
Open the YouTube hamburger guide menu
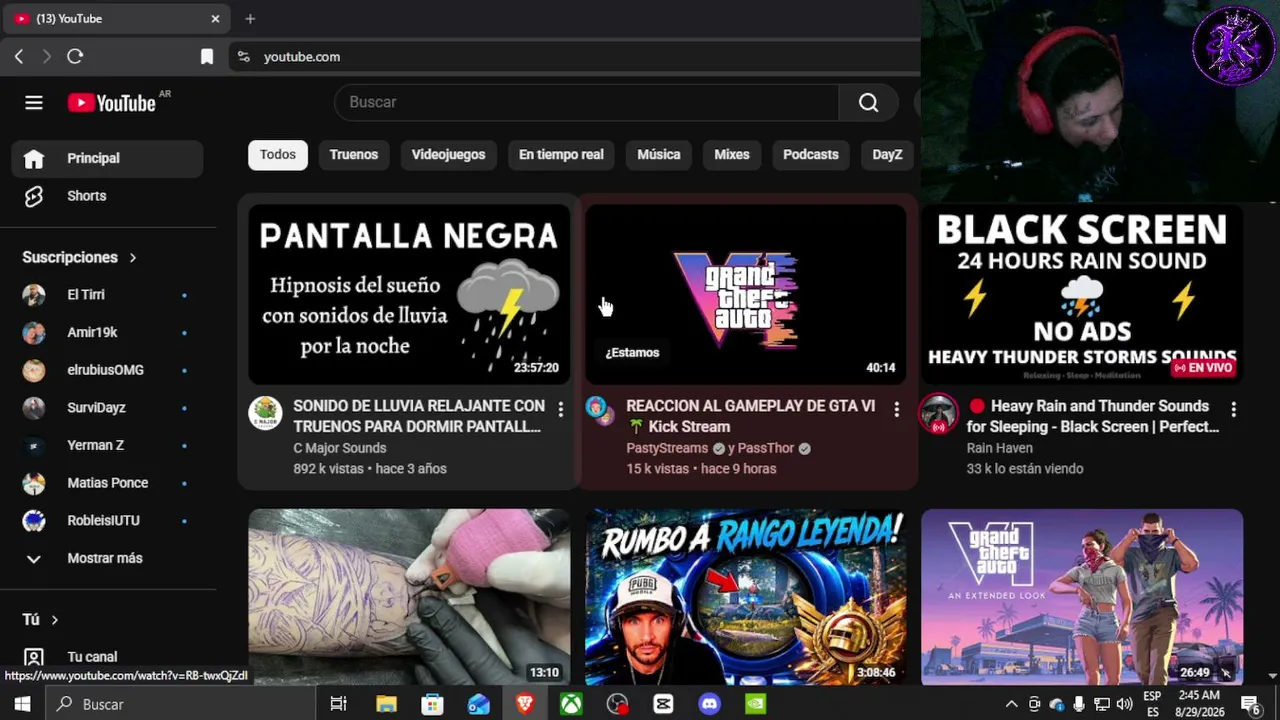tap(34, 103)
